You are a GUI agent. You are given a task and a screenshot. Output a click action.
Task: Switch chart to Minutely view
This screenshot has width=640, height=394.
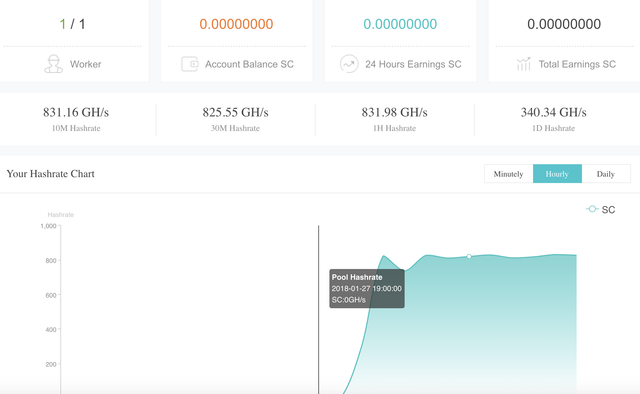click(x=509, y=174)
